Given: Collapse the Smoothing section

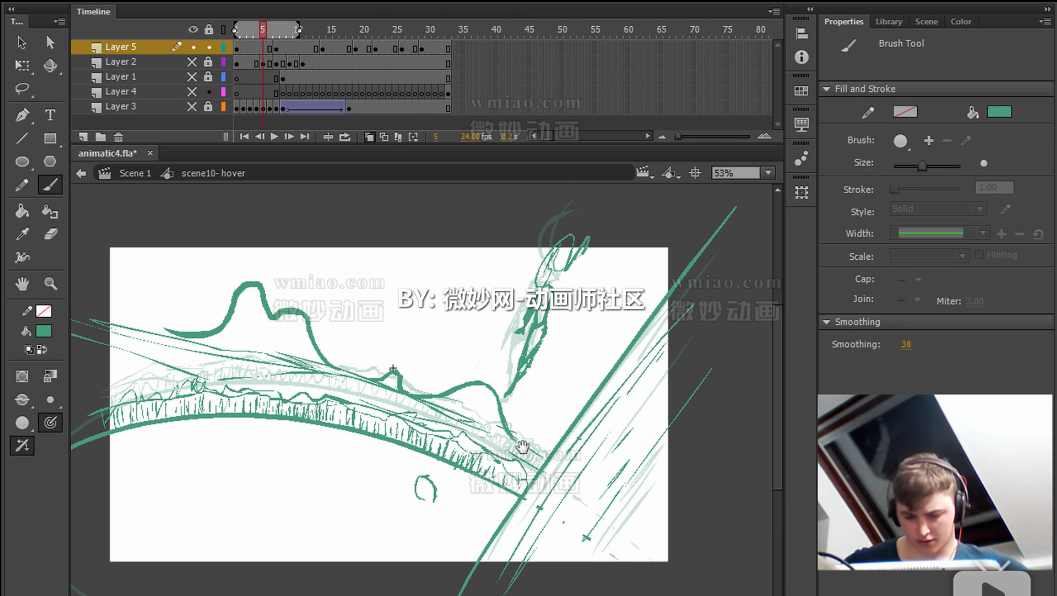Looking at the screenshot, I should tap(826, 322).
